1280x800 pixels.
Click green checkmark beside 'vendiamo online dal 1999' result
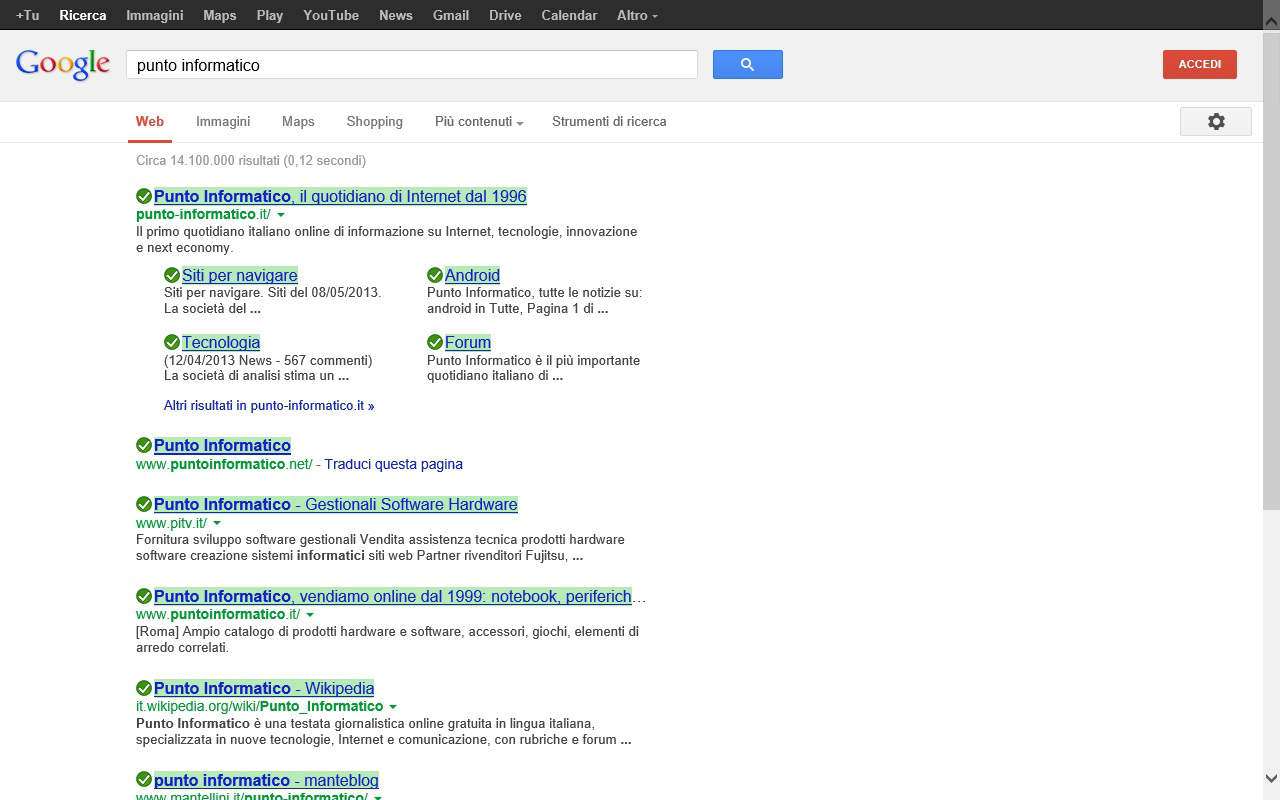[x=144, y=596]
